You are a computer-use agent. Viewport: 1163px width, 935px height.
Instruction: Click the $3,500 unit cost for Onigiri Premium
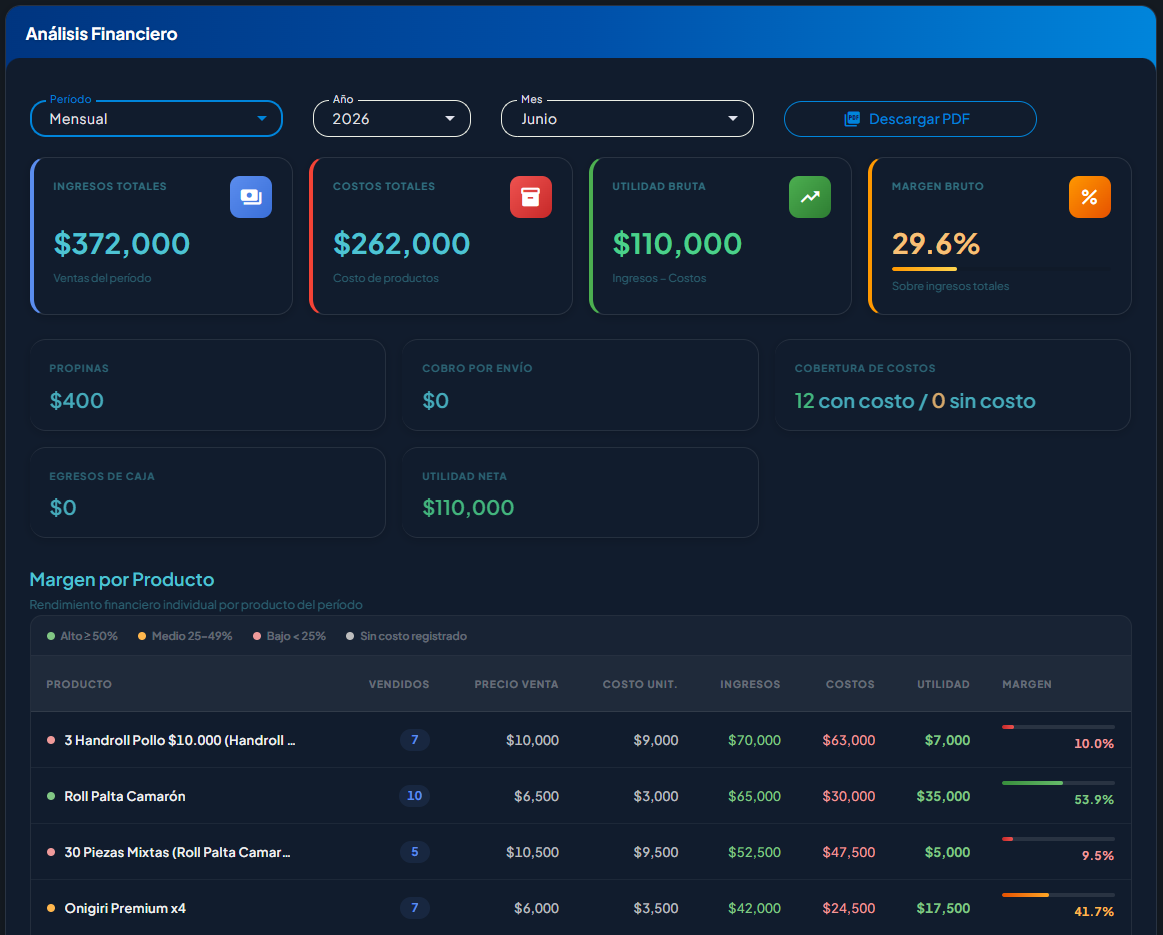656,908
